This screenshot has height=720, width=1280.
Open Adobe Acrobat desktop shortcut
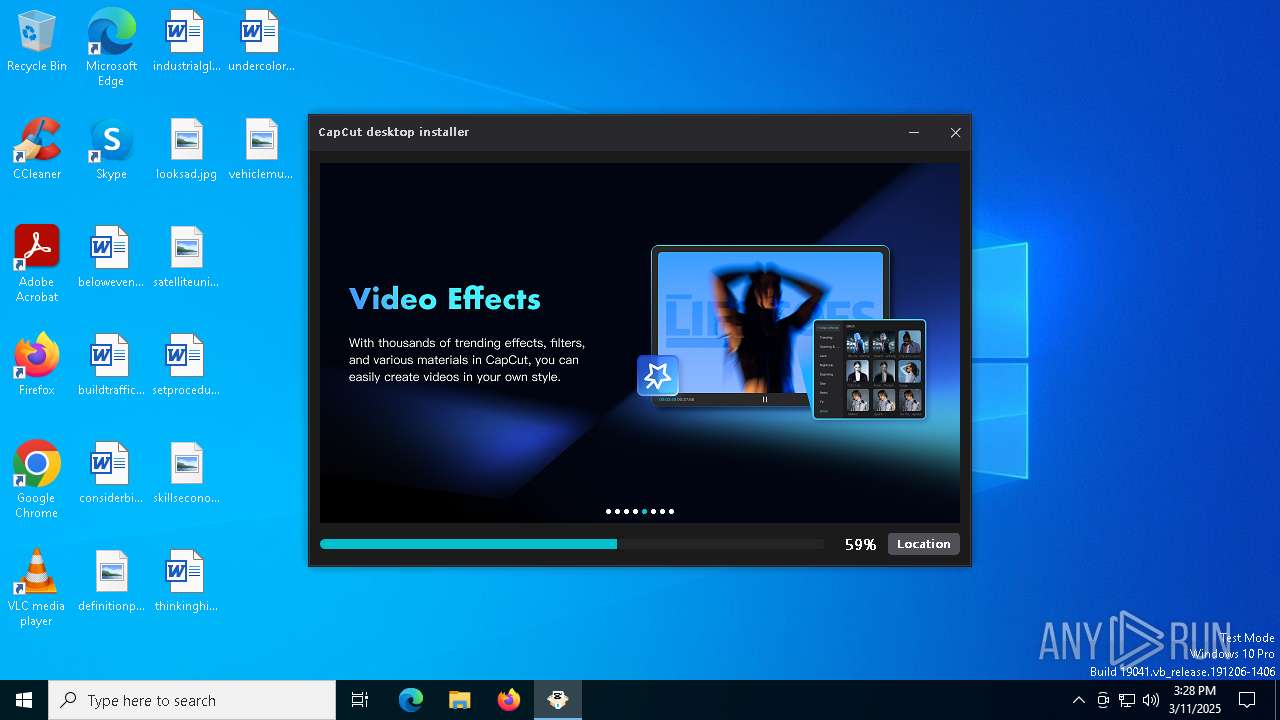tap(37, 264)
